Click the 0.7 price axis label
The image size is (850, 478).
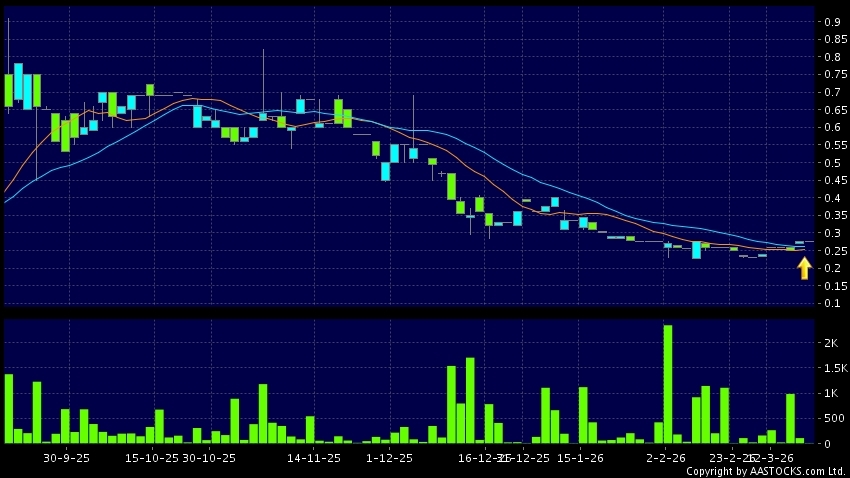[832, 92]
